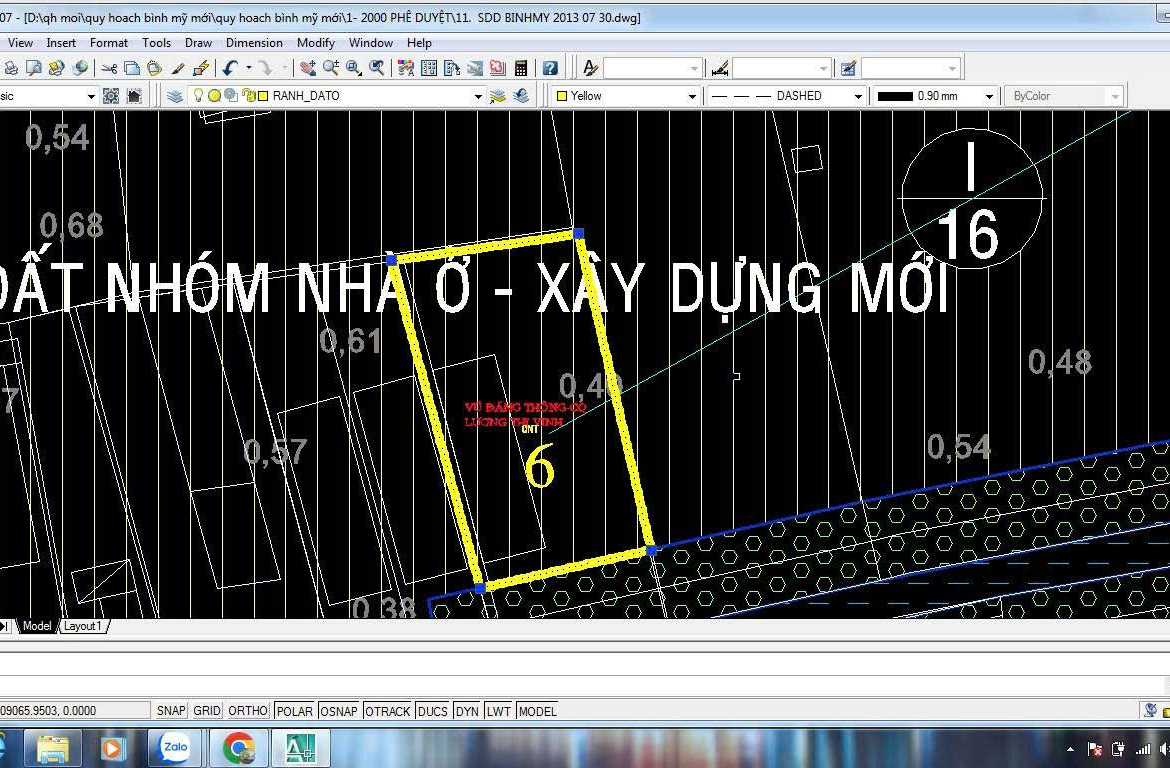This screenshot has width=1170, height=768.
Task: Select the Pan Realtime hand tool
Action: point(308,68)
